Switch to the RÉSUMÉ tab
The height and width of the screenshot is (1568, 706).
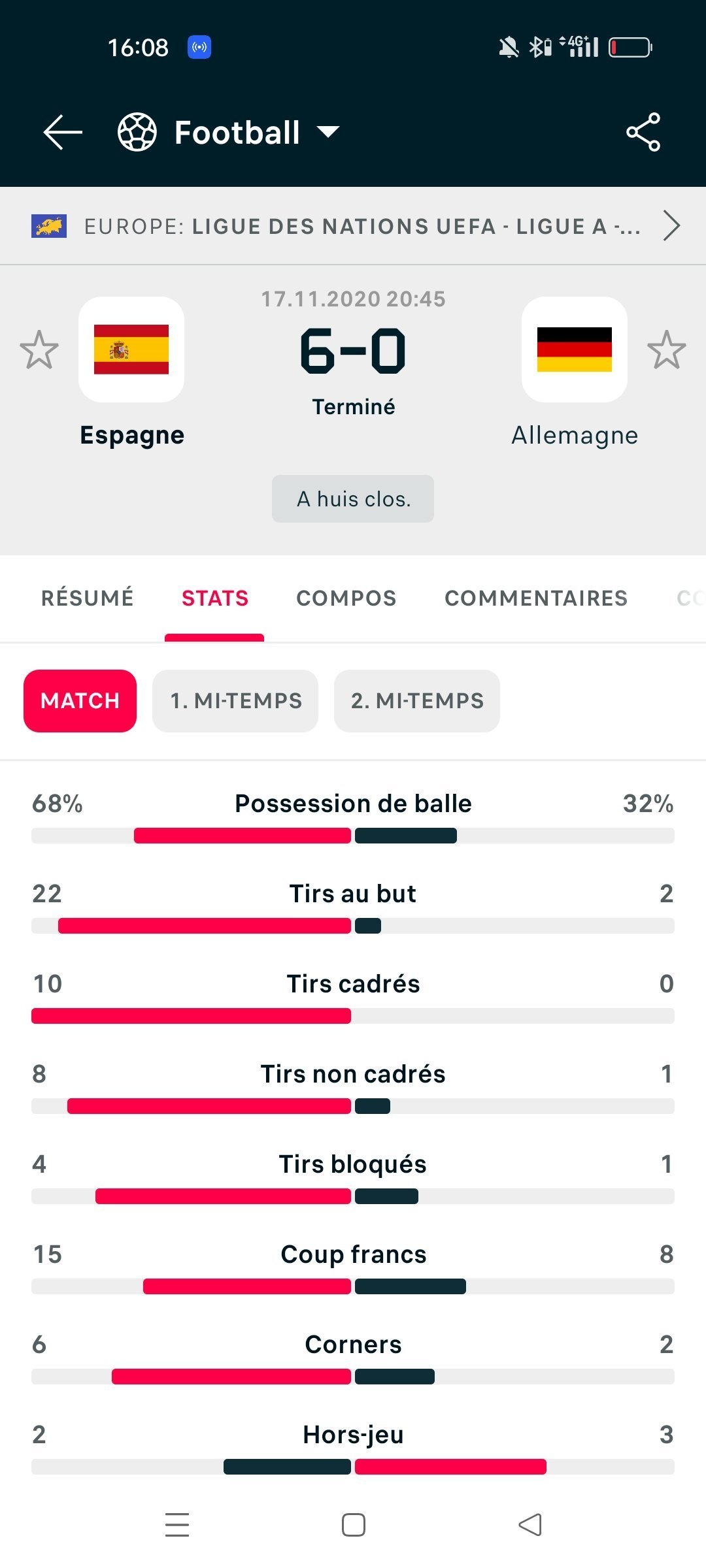(88, 598)
